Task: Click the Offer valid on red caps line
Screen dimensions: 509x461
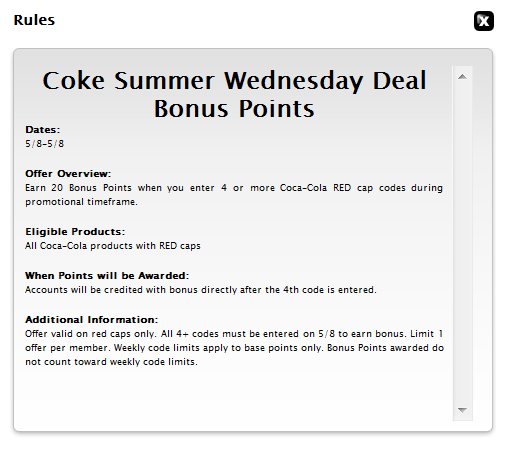Action: click(x=234, y=334)
